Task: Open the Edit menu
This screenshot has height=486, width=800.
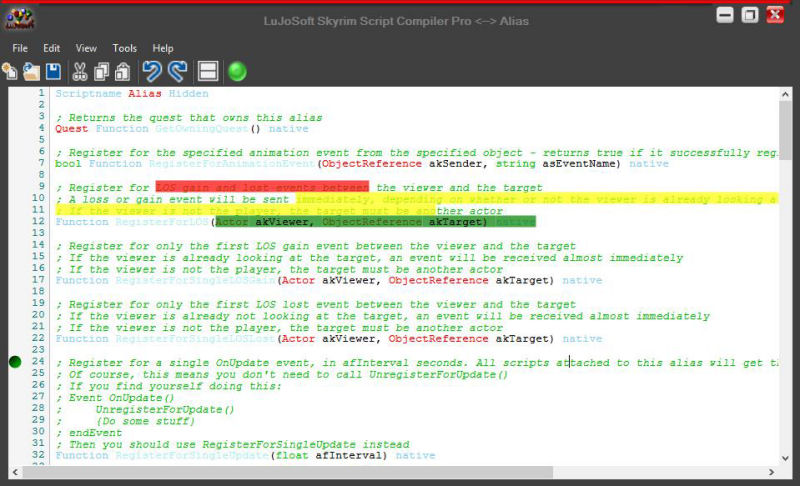Action: [51, 48]
